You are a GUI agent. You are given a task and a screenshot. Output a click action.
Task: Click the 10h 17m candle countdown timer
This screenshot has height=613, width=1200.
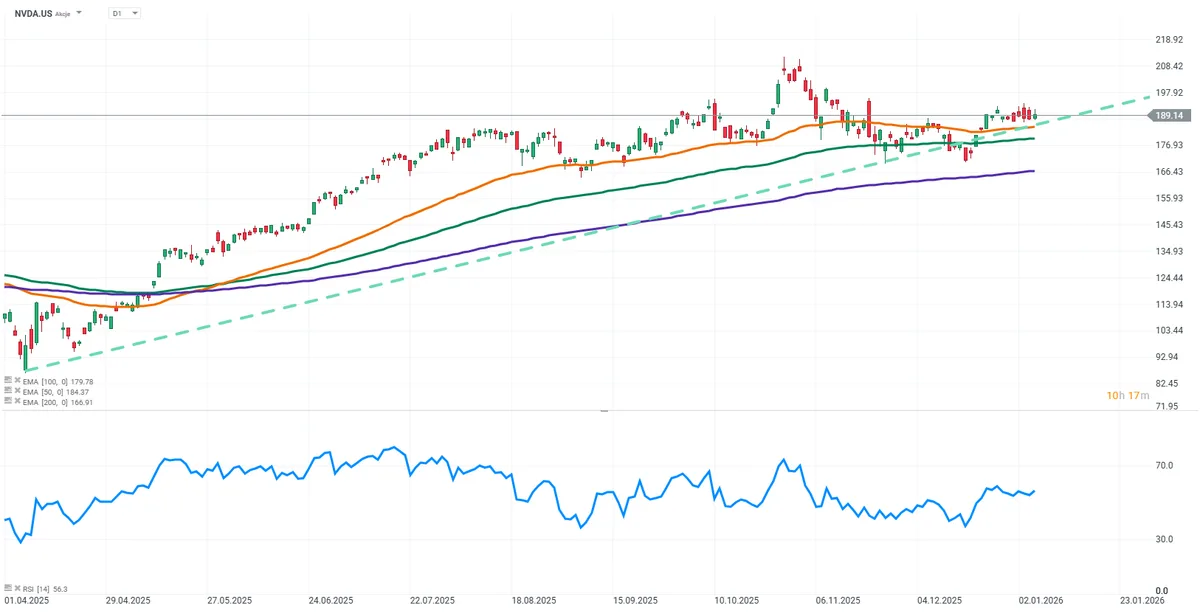1127,396
